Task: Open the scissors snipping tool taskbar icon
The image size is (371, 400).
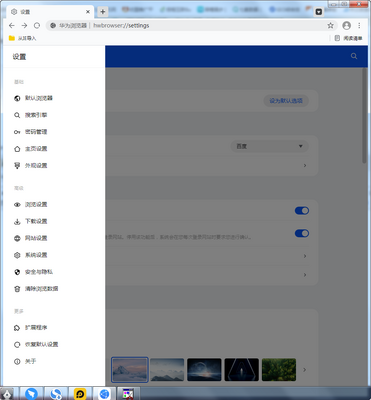Action: pos(128,394)
